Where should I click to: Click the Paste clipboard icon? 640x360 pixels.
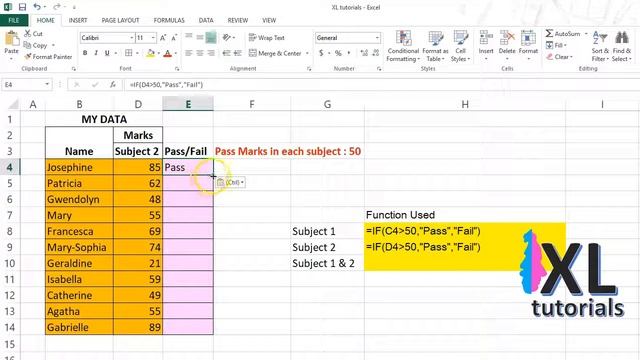[x=11, y=39]
